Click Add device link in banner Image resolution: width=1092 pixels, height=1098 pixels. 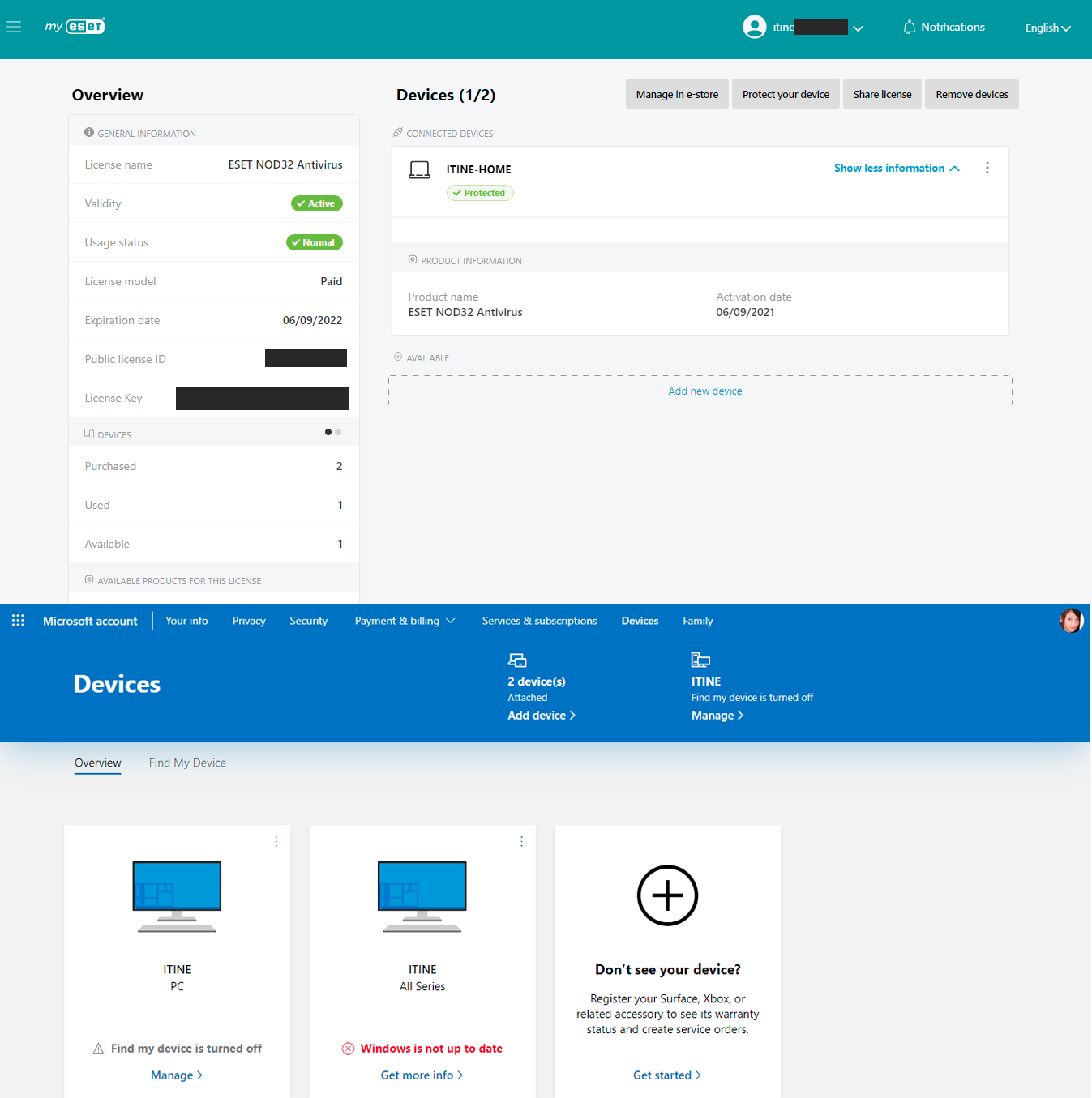pos(542,716)
